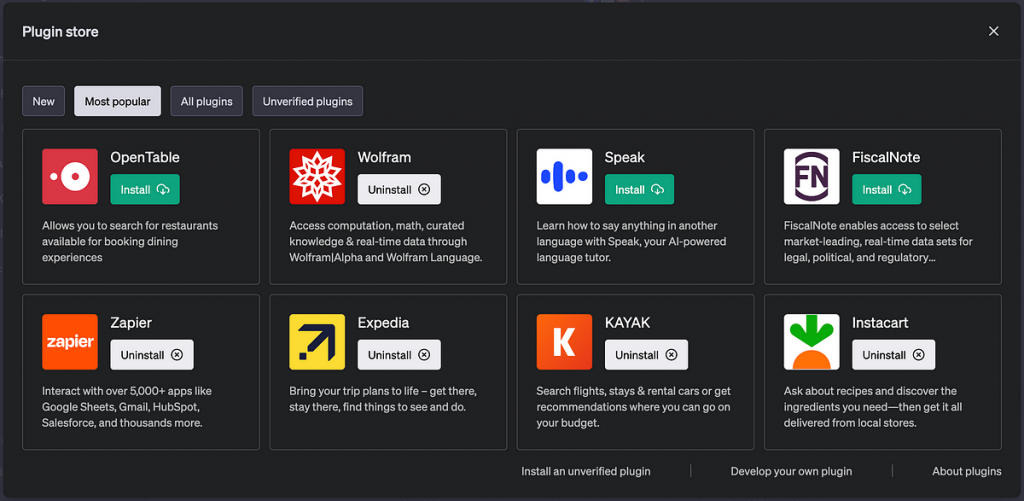Click the Speak plugin waveform icon

coord(564,177)
